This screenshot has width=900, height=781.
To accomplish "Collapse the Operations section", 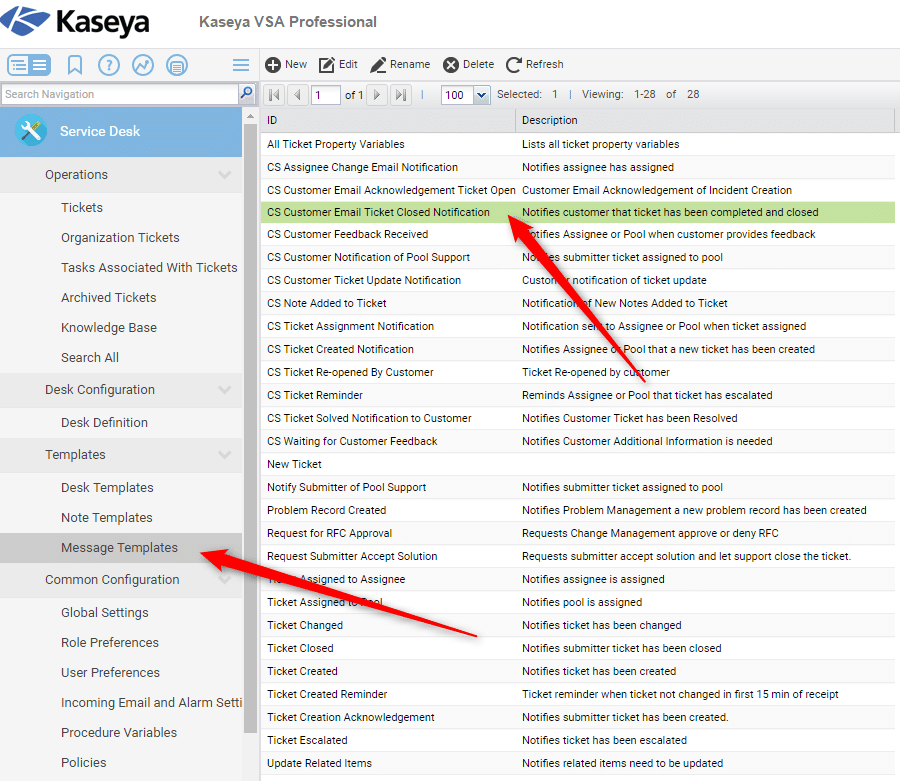I will pos(224,174).
